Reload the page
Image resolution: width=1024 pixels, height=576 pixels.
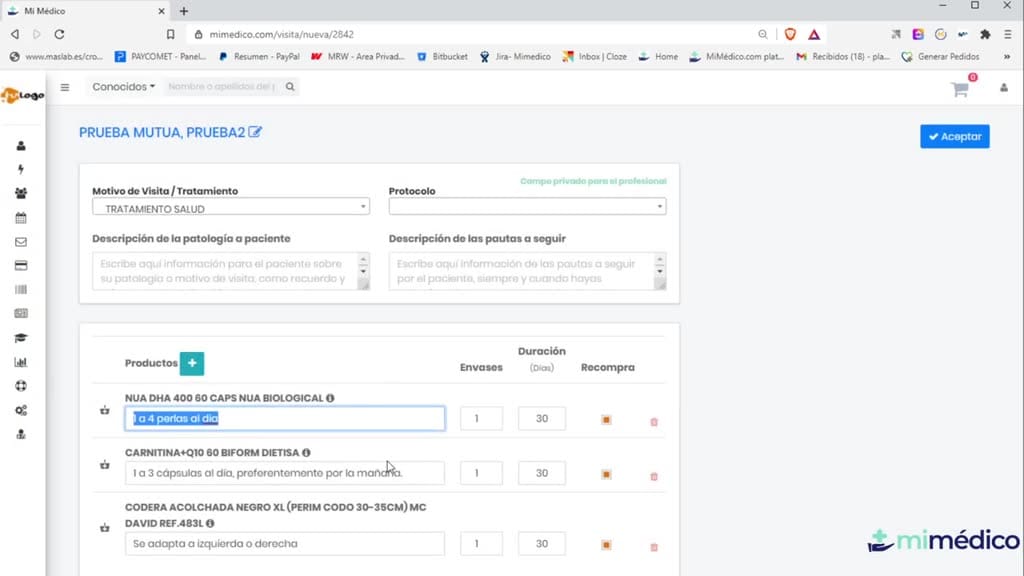tap(59, 34)
